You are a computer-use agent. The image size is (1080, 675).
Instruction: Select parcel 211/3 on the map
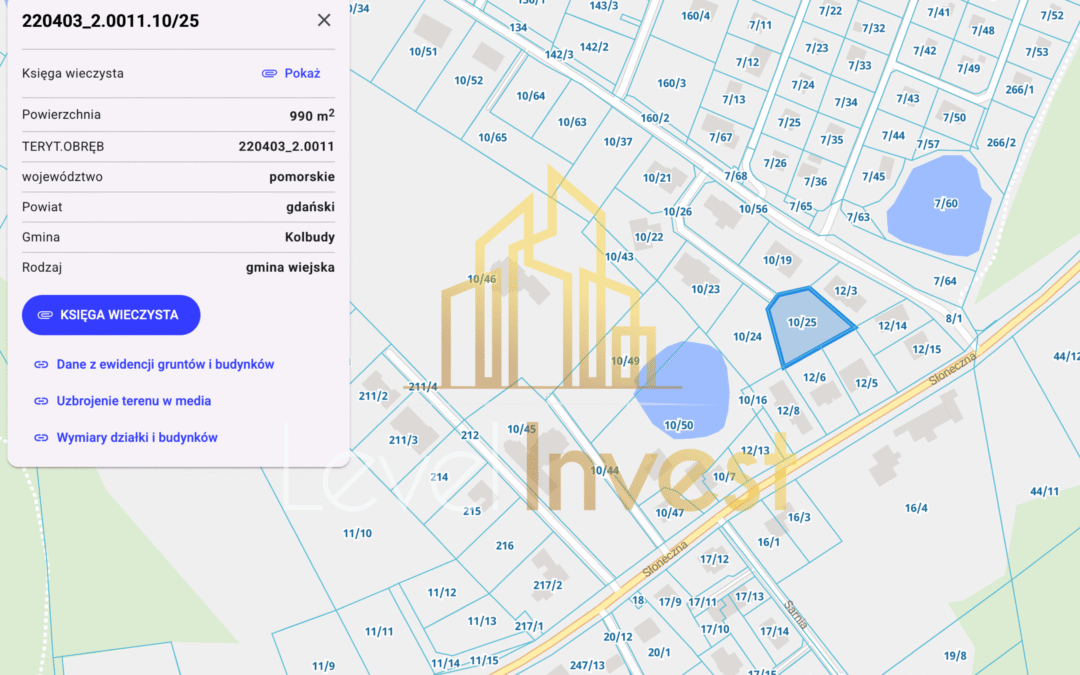(403, 440)
